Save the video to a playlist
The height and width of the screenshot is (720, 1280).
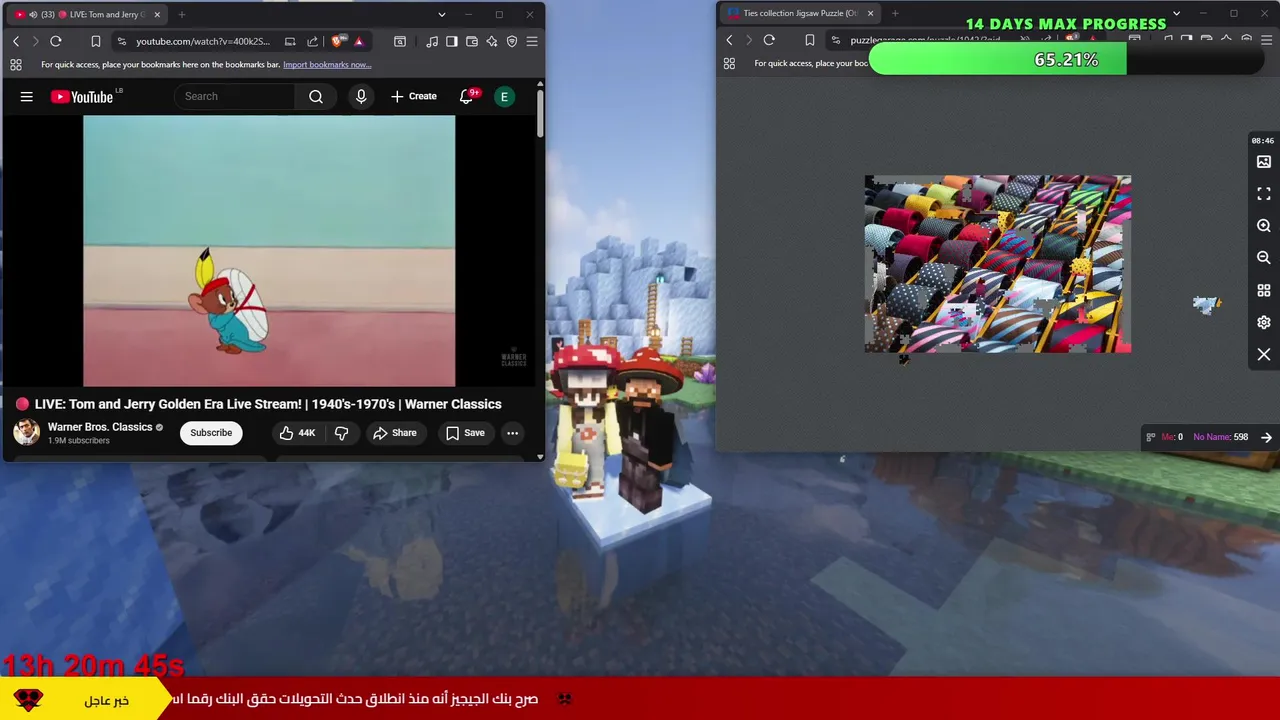tap(465, 433)
